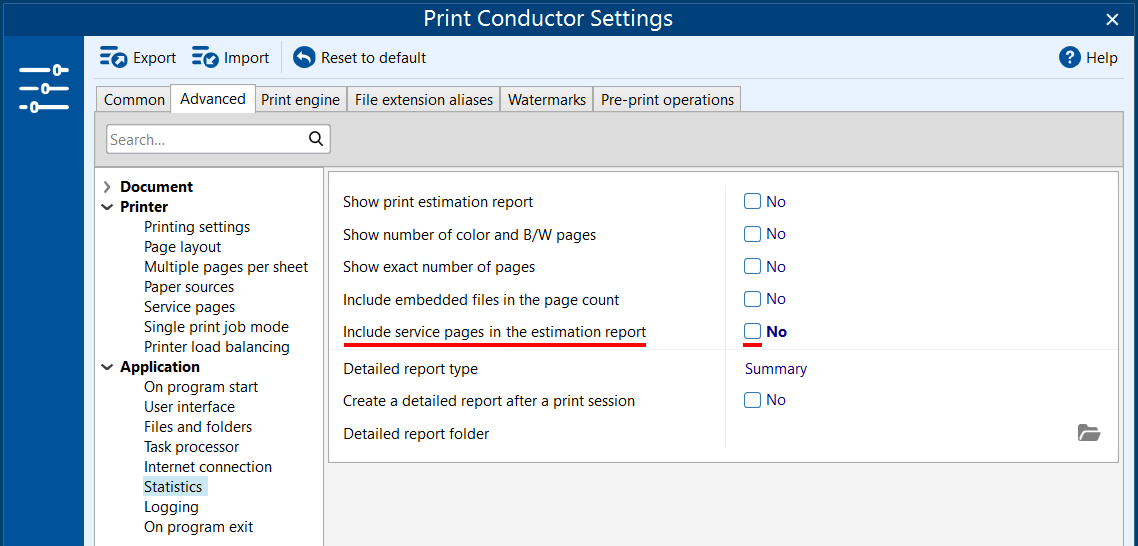The width and height of the screenshot is (1138, 546).
Task: Open Help via question mark icon
Action: pyautogui.click(x=1070, y=58)
